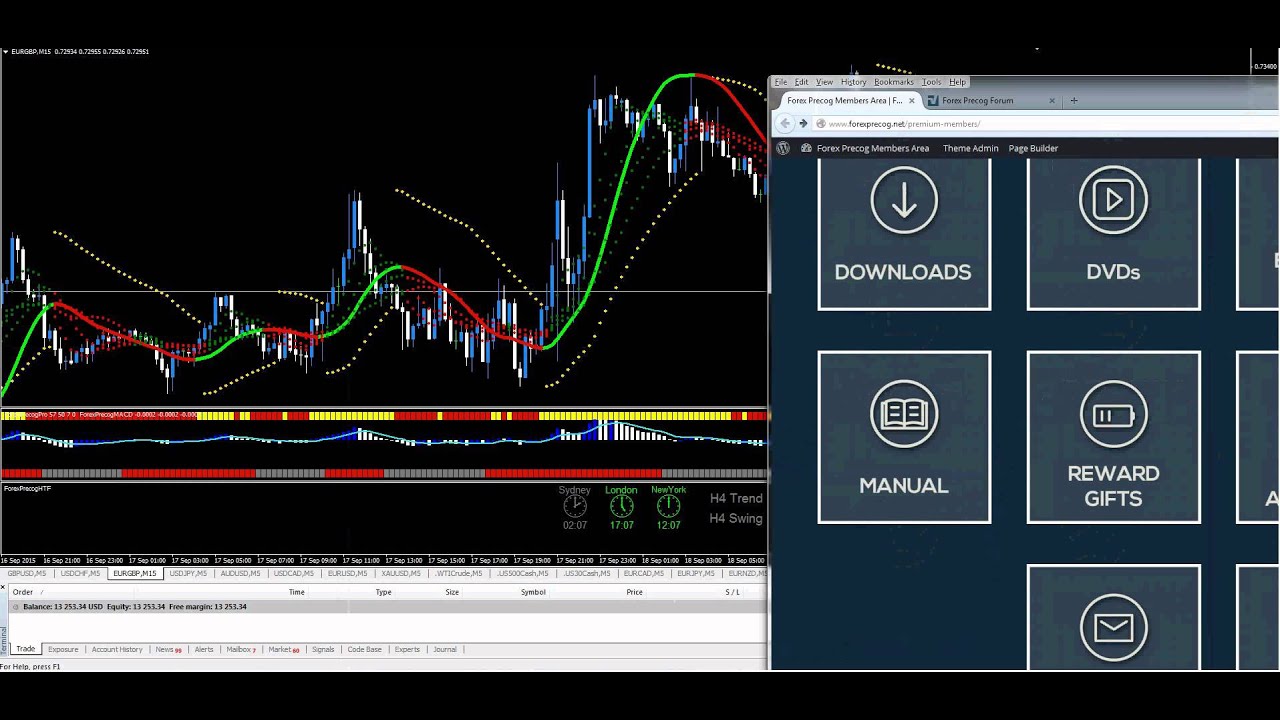Open the Experts terminal tab
1280x720 pixels.
point(407,649)
